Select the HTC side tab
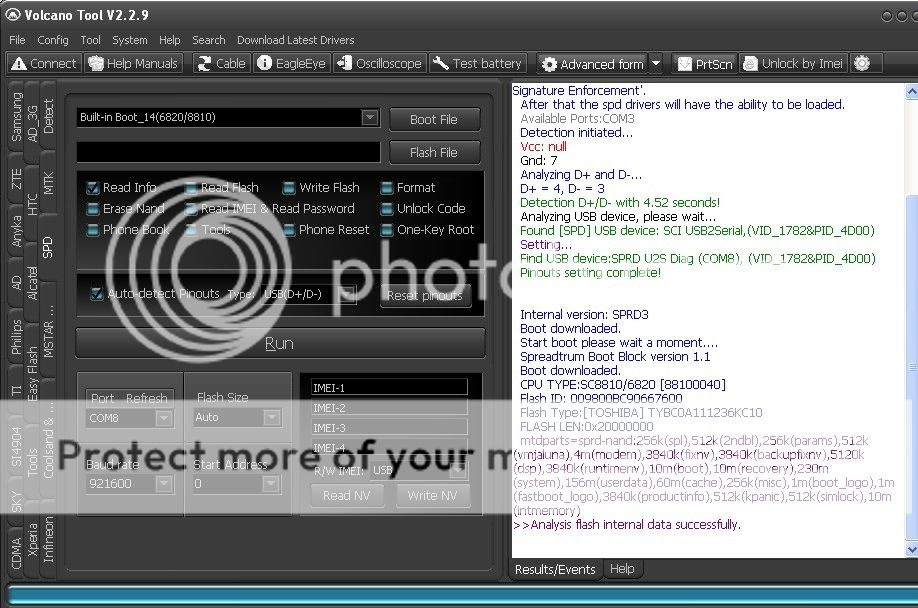Image resolution: width=918 pixels, height=608 pixels. (32, 204)
